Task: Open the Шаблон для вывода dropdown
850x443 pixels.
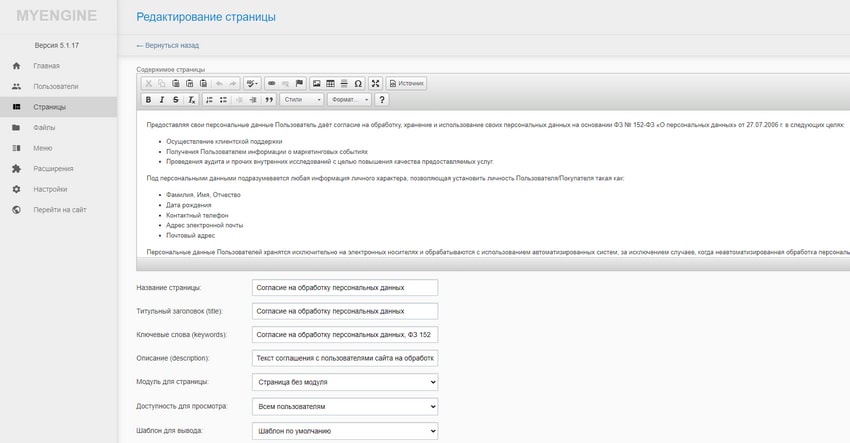Action: (345, 431)
